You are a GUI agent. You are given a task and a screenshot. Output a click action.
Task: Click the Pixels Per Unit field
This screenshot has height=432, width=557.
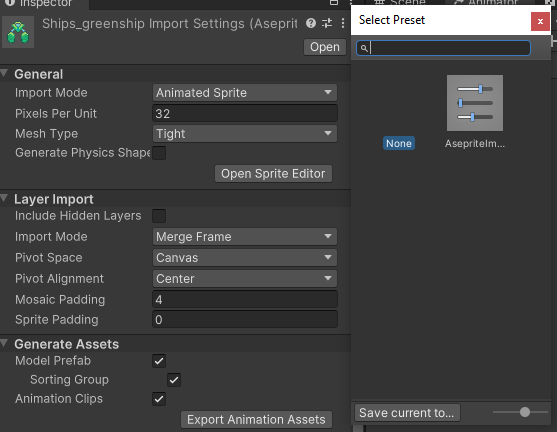245,114
